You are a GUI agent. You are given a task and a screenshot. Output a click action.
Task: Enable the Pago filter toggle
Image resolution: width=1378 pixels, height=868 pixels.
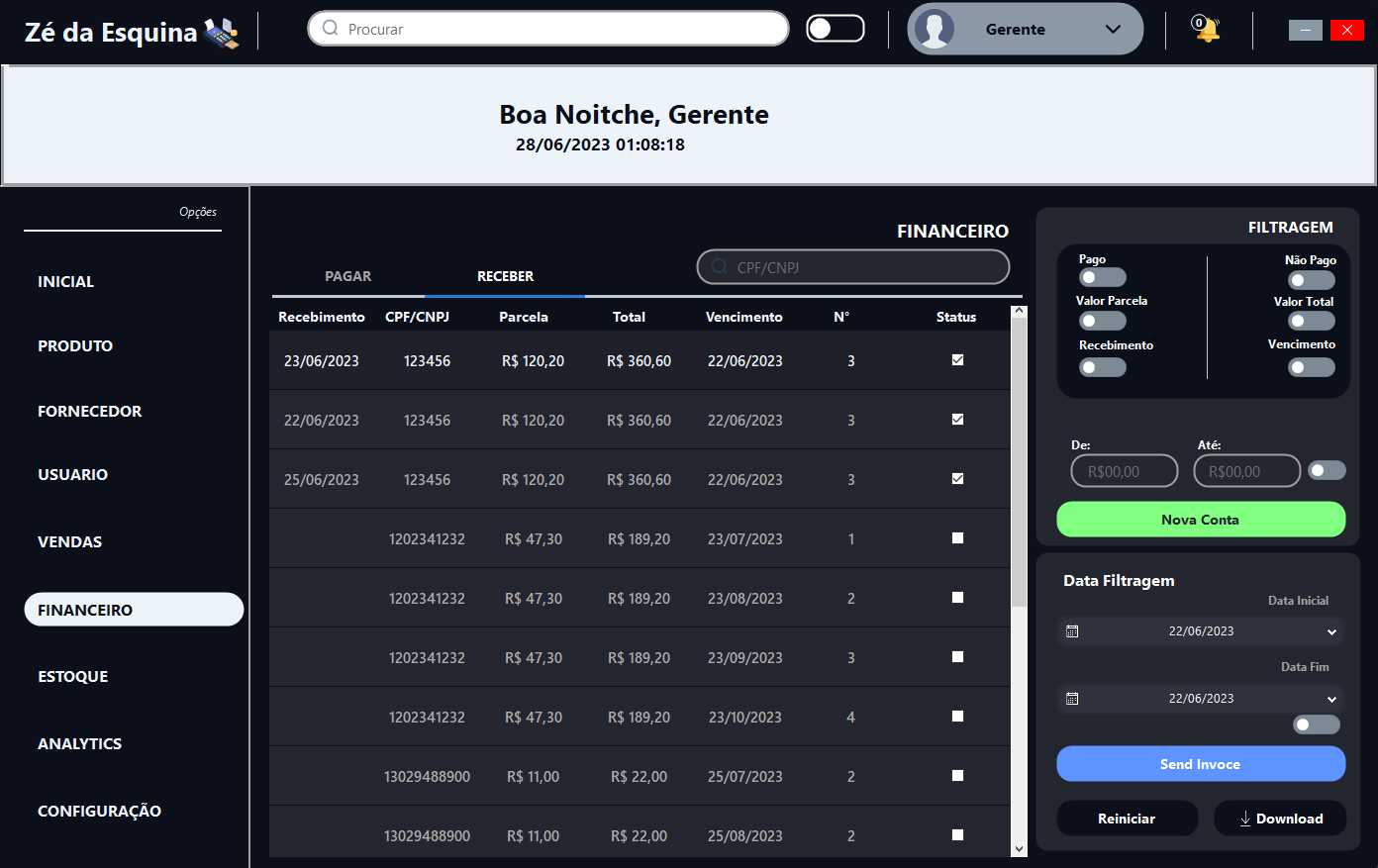click(x=1102, y=279)
